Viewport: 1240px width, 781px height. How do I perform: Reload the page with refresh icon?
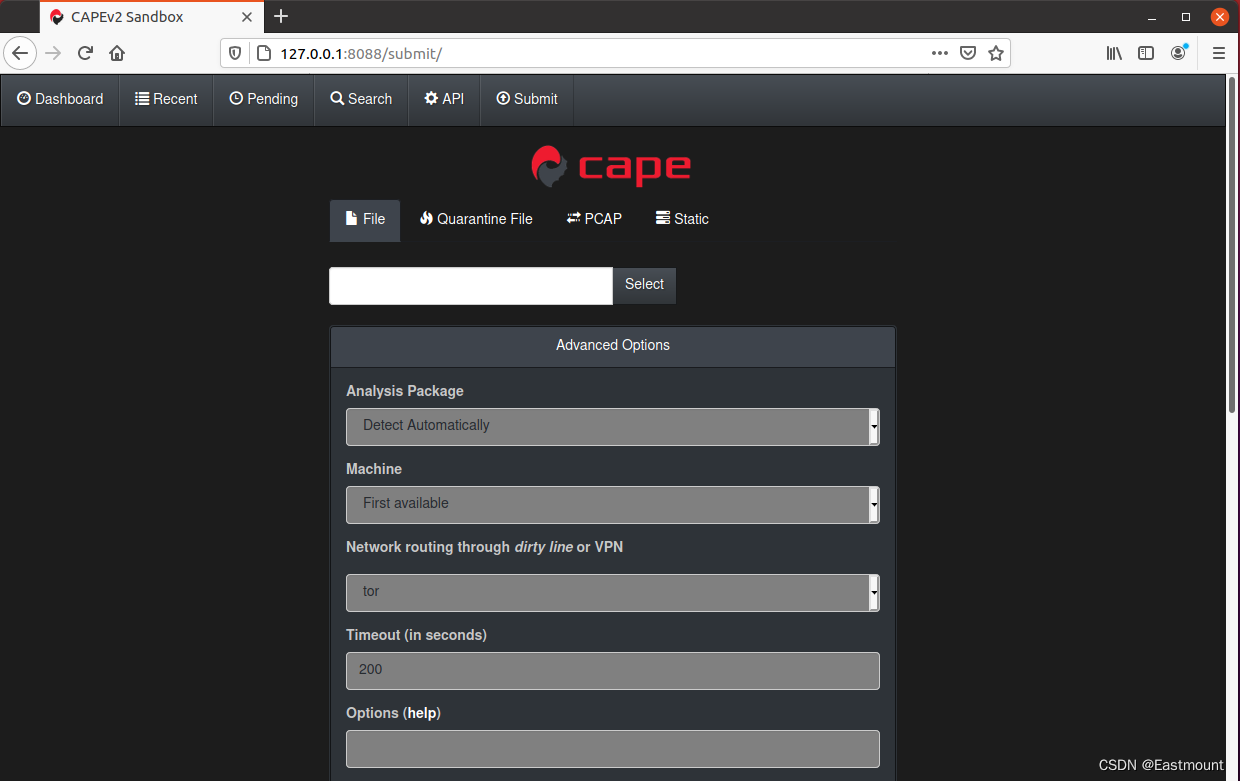[x=85, y=53]
